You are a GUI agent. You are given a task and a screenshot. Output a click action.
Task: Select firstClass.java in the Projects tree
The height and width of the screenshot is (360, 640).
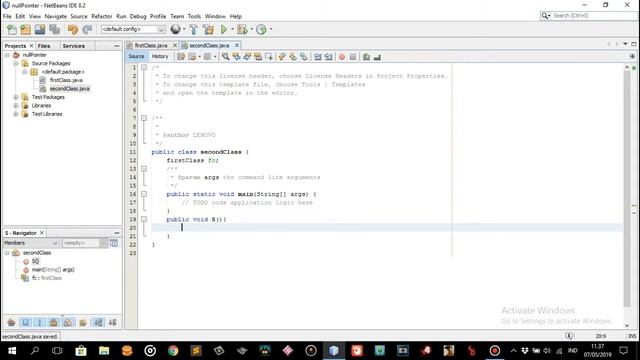pos(66,80)
